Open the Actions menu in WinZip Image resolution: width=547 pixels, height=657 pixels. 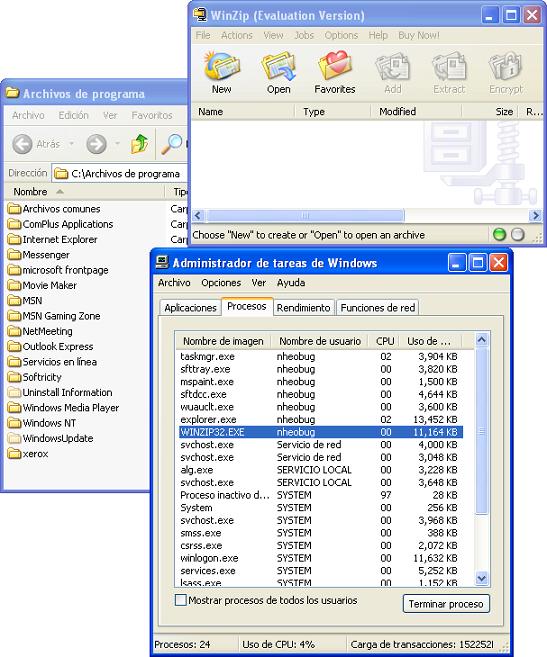click(237, 36)
